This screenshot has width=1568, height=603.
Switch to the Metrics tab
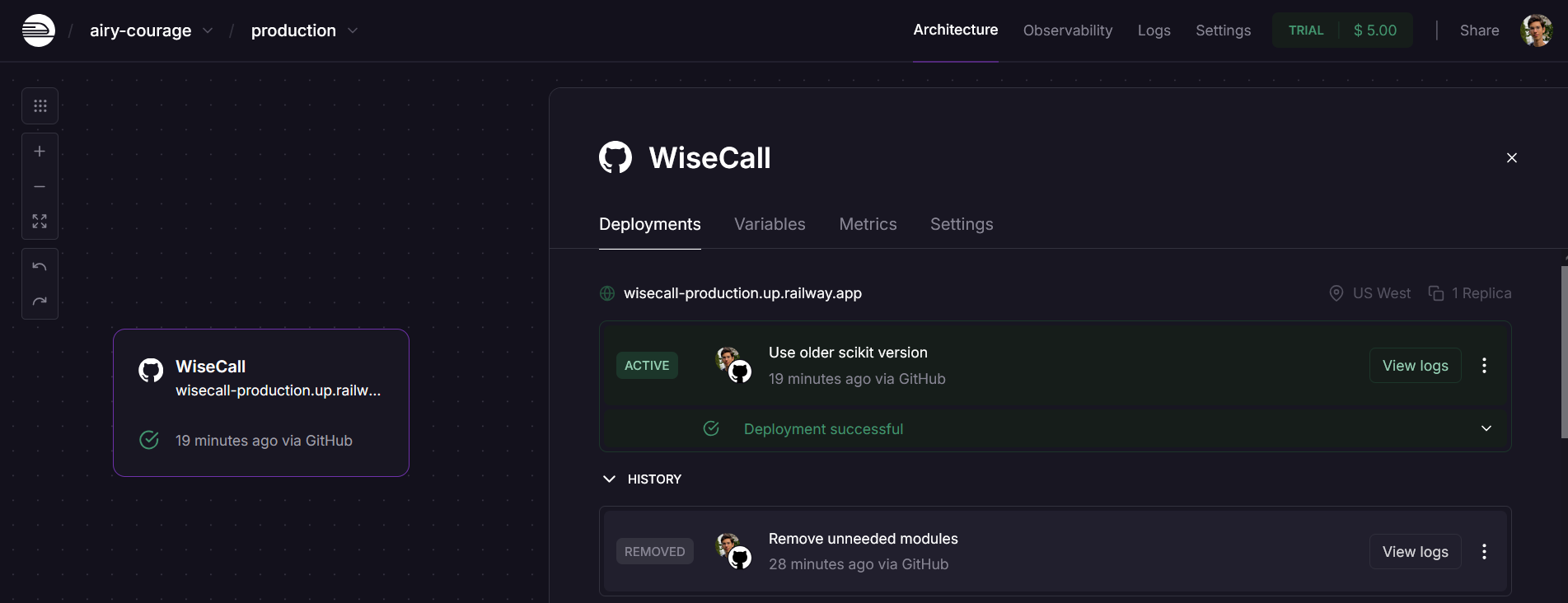(x=868, y=224)
